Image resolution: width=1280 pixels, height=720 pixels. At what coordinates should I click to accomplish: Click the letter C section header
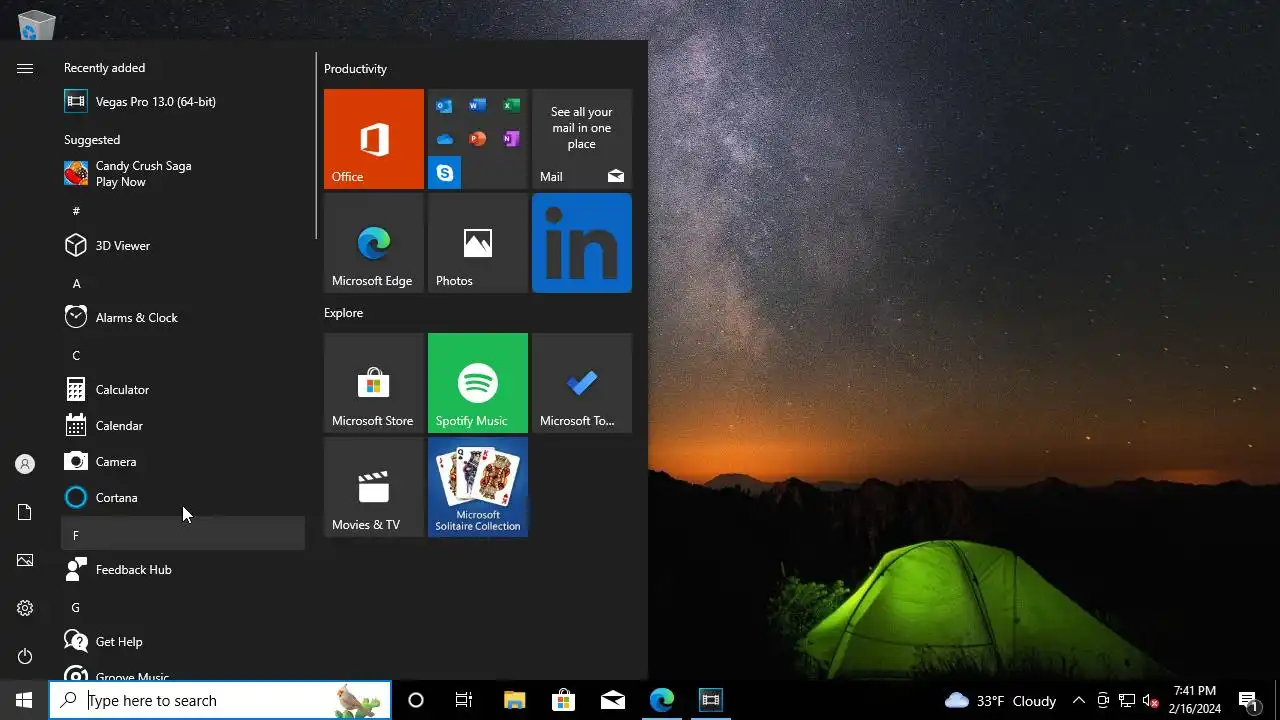183,355
